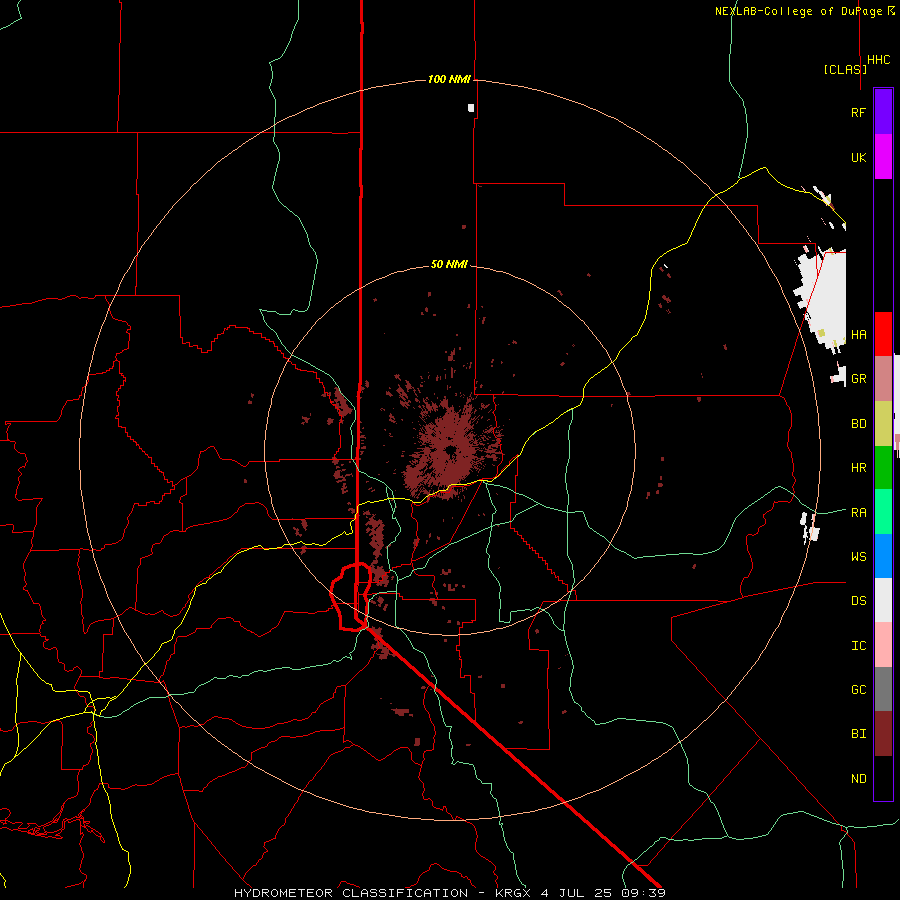Click the thick red closed outline near Reno
The width and height of the screenshot is (900, 900).
pyautogui.click(x=351, y=597)
